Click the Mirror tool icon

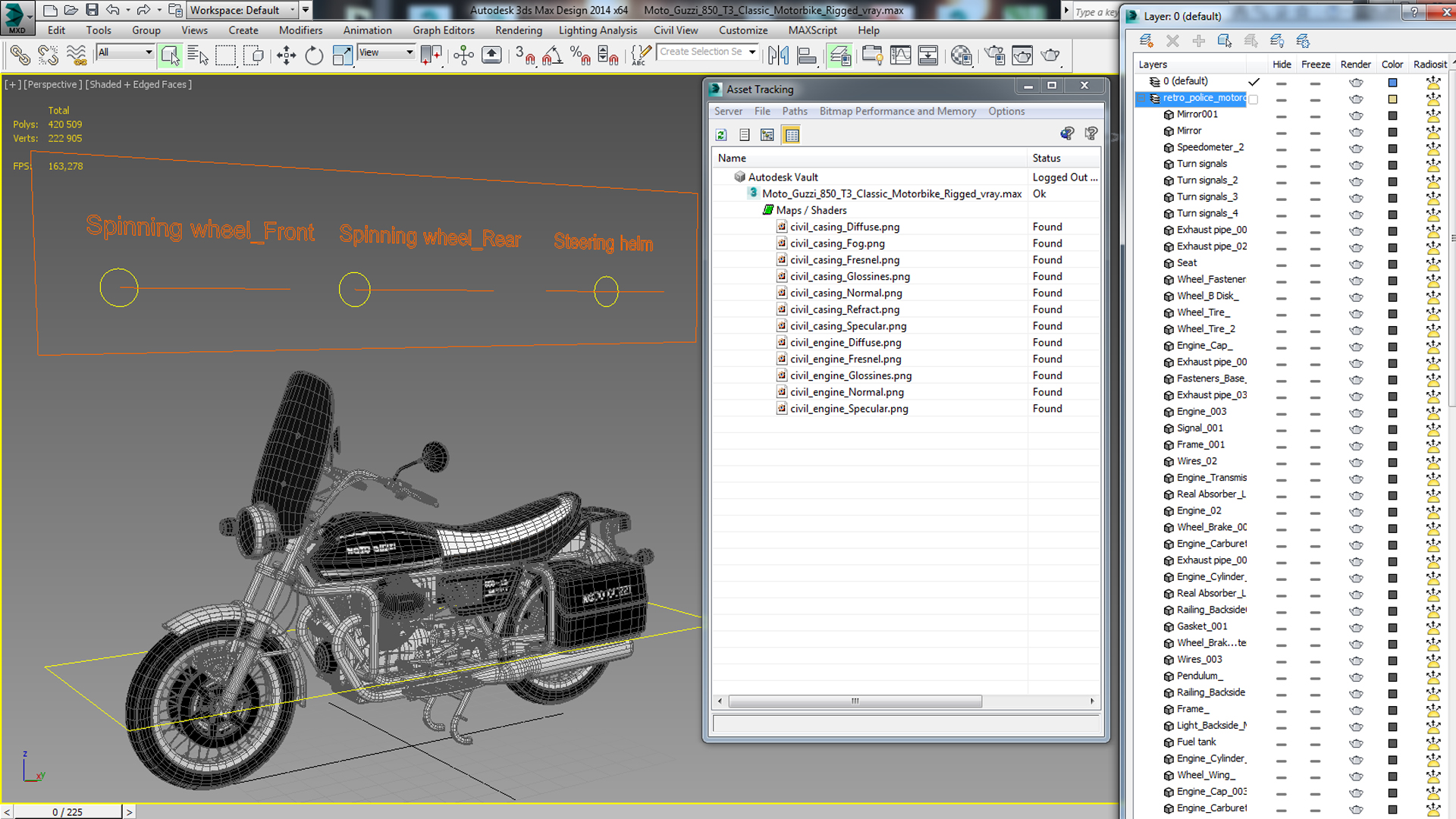point(778,55)
